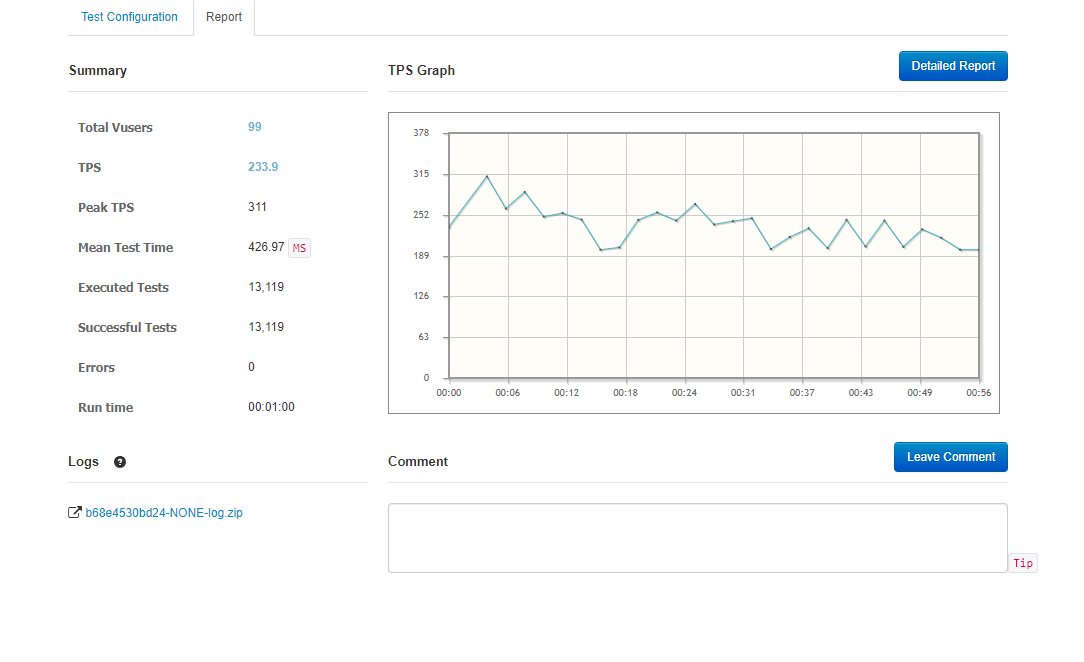Click the Errors label
1084x662 pixels.
click(96, 368)
